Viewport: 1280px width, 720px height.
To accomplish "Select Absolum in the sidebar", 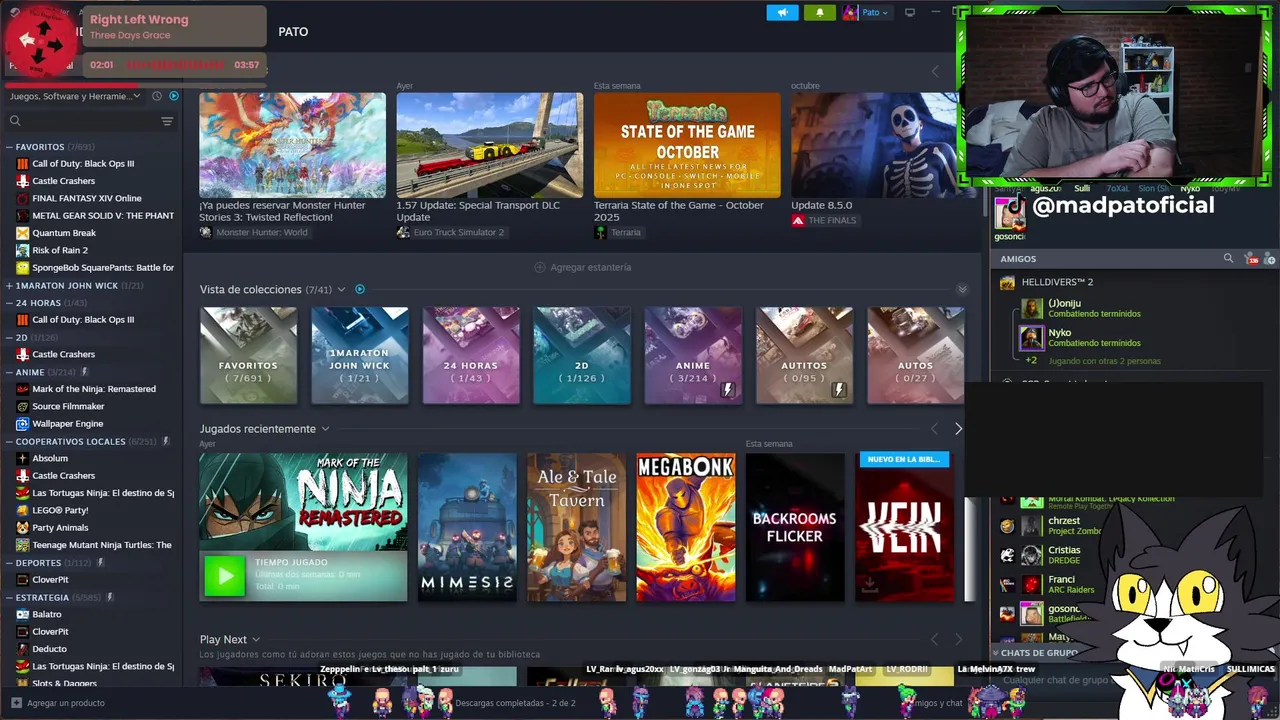I will pyautogui.click(x=50, y=458).
